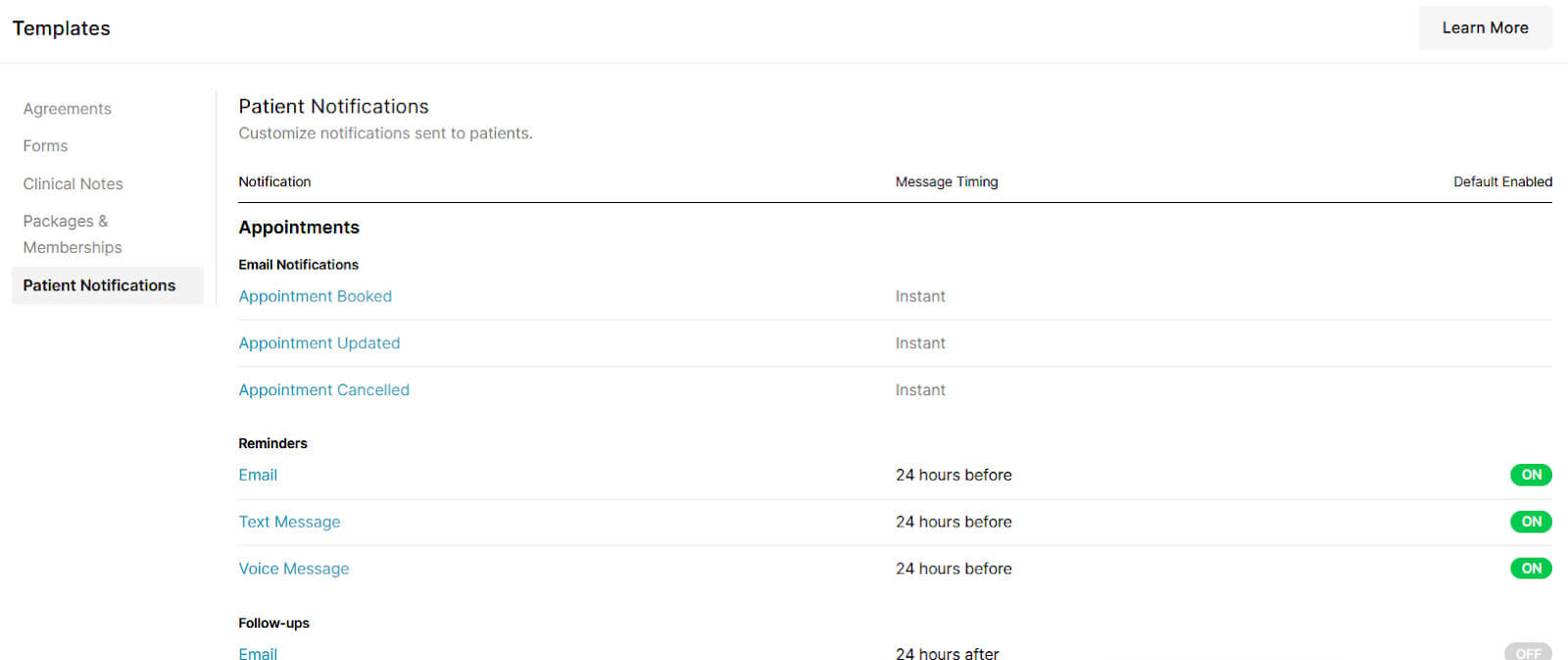This screenshot has width=1568, height=660.
Task: Click the Templates page heading
Action: click(x=61, y=27)
